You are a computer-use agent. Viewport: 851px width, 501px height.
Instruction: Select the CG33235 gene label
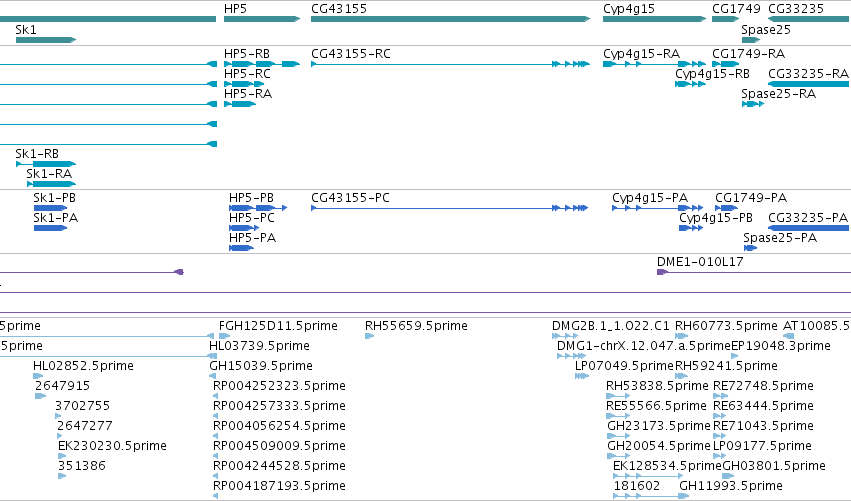point(796,9)
